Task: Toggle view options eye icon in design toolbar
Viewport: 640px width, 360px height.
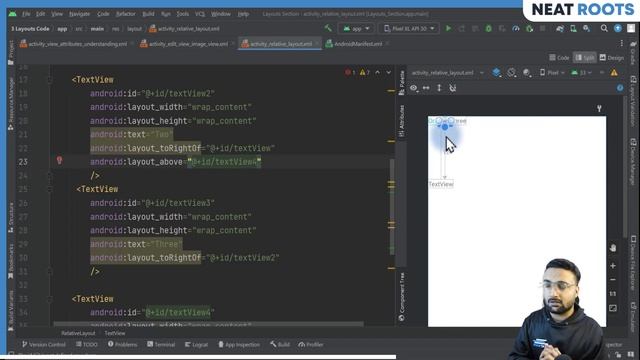Action: pyautogui.click(x=413, y=88)
